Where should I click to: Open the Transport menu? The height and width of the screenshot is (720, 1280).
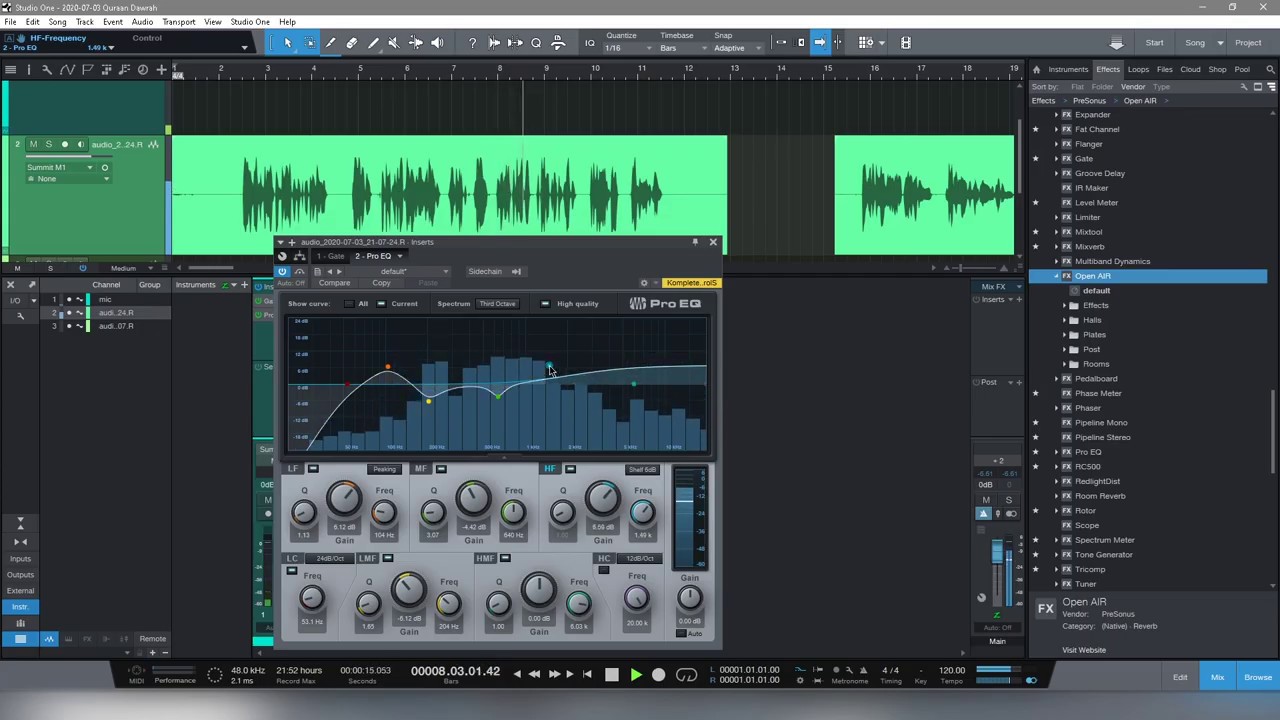click(179, 22)
